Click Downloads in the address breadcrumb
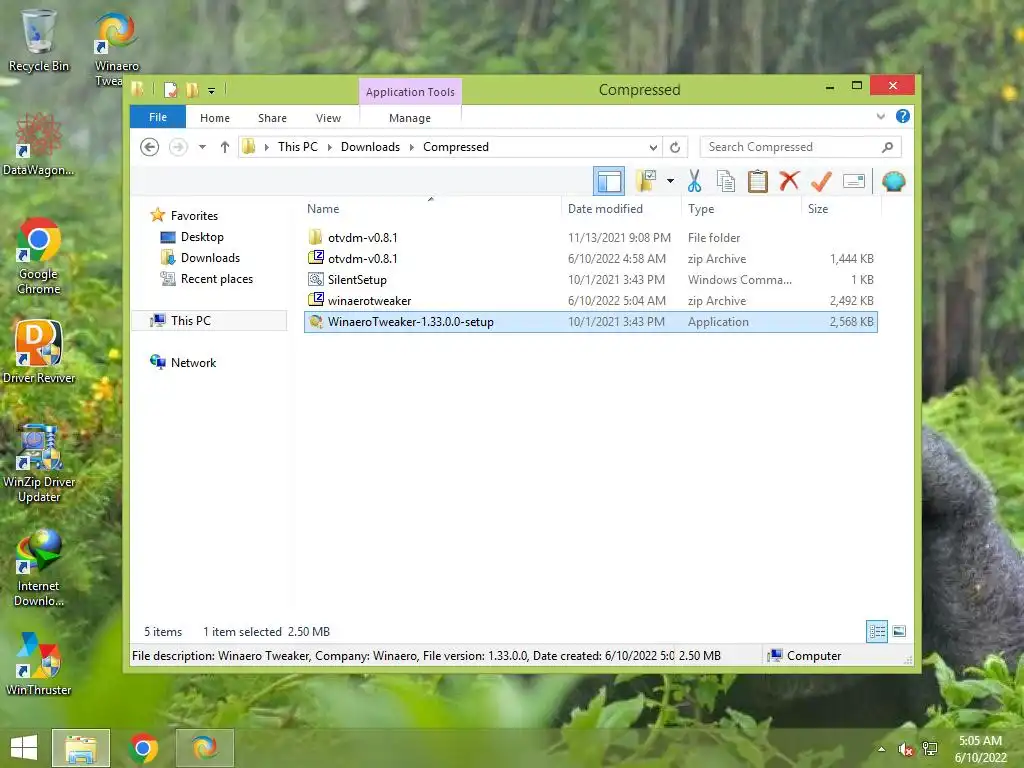The height and width of the screenshot is (768, 1024). click(x=370, y=147)
